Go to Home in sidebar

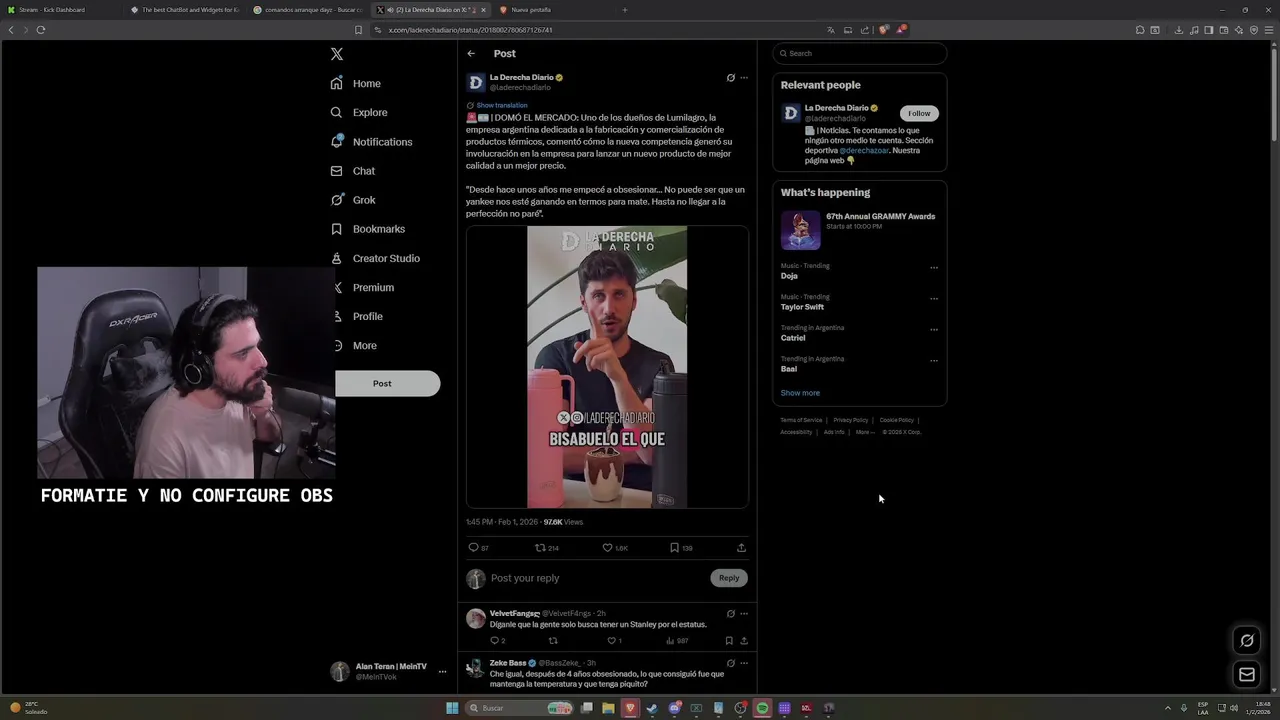click(x=356, y=84)
